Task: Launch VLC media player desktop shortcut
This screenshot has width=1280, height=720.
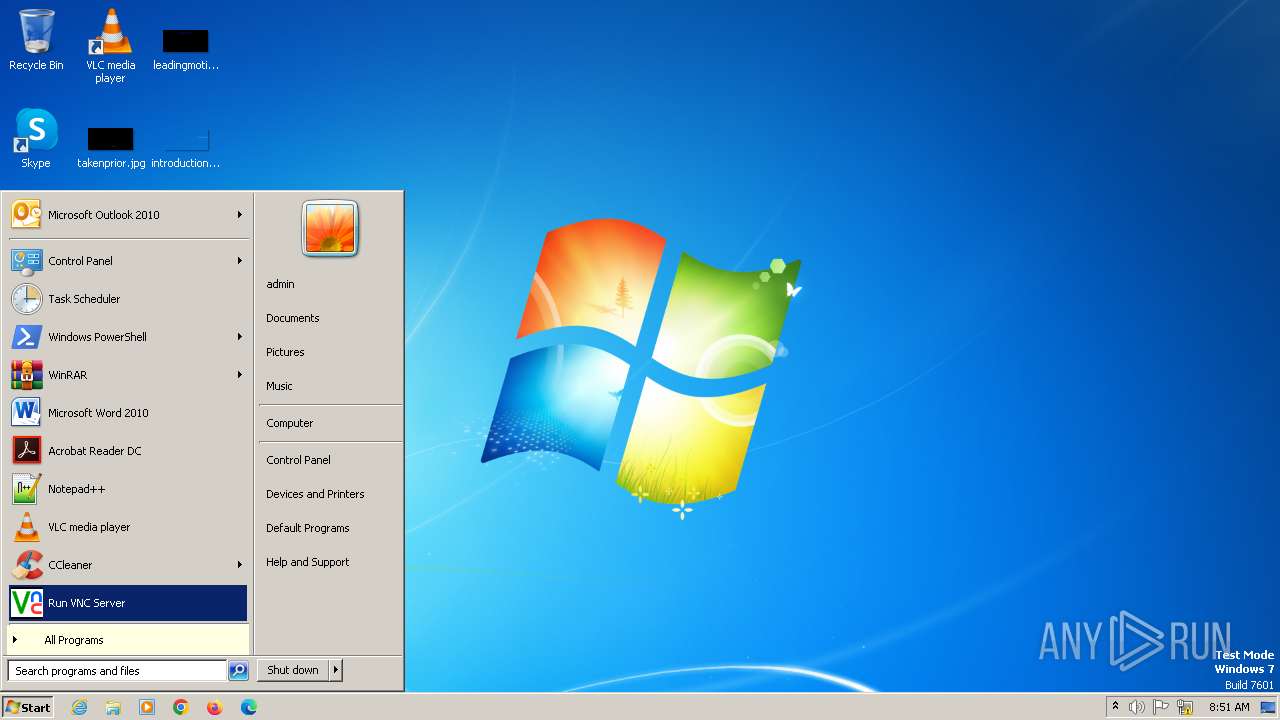Action: click(x=110, y=45)
